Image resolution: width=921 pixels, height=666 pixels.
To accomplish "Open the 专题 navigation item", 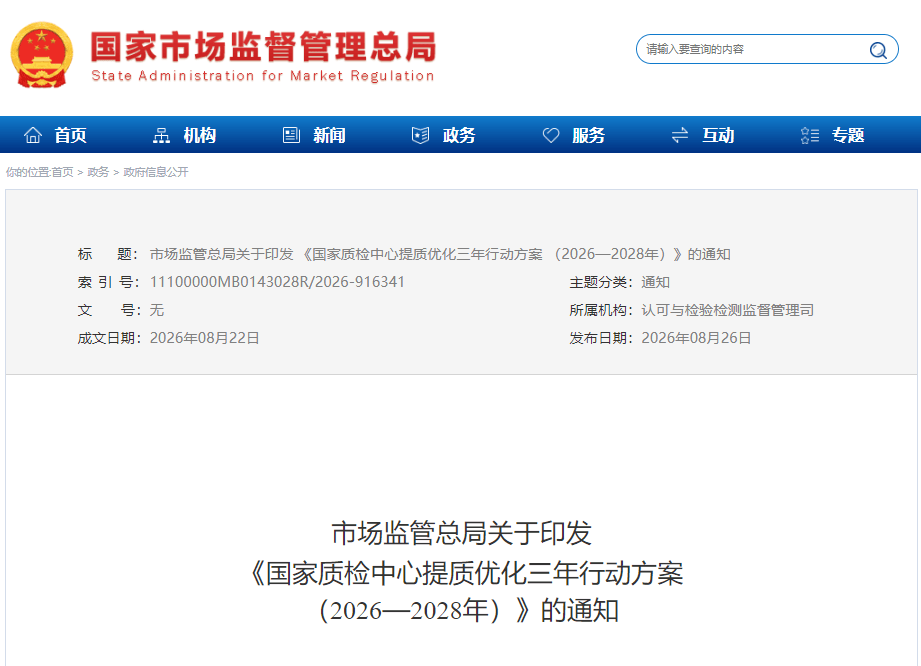I will tap(848, 135).
